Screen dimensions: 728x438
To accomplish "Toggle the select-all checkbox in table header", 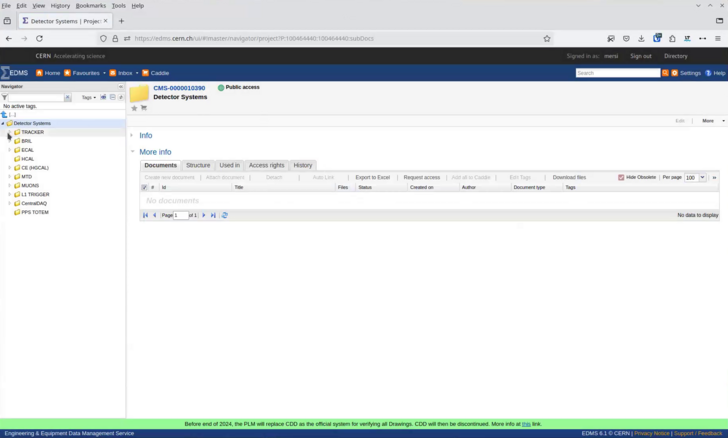I will (x=144, y=187).
